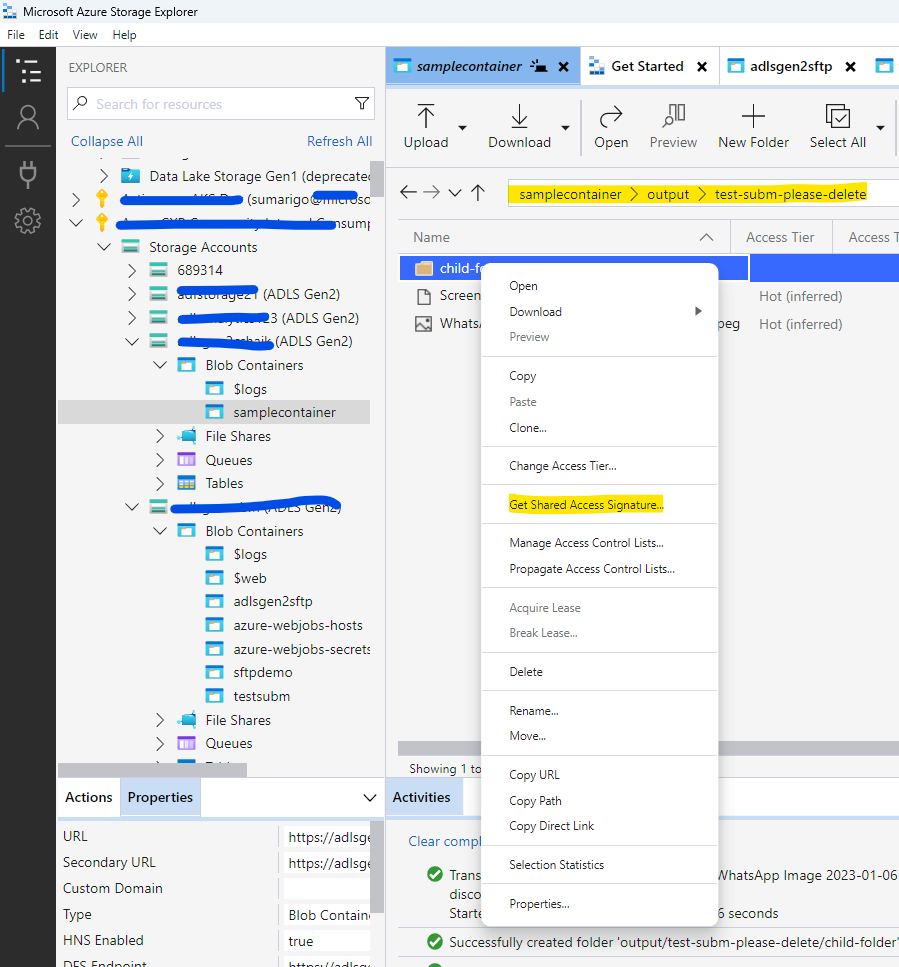This screenshot has height=967, width=899.
Task: Navigate up one folder level arrow
Action: pyautogui.click(x=478, y=192)
